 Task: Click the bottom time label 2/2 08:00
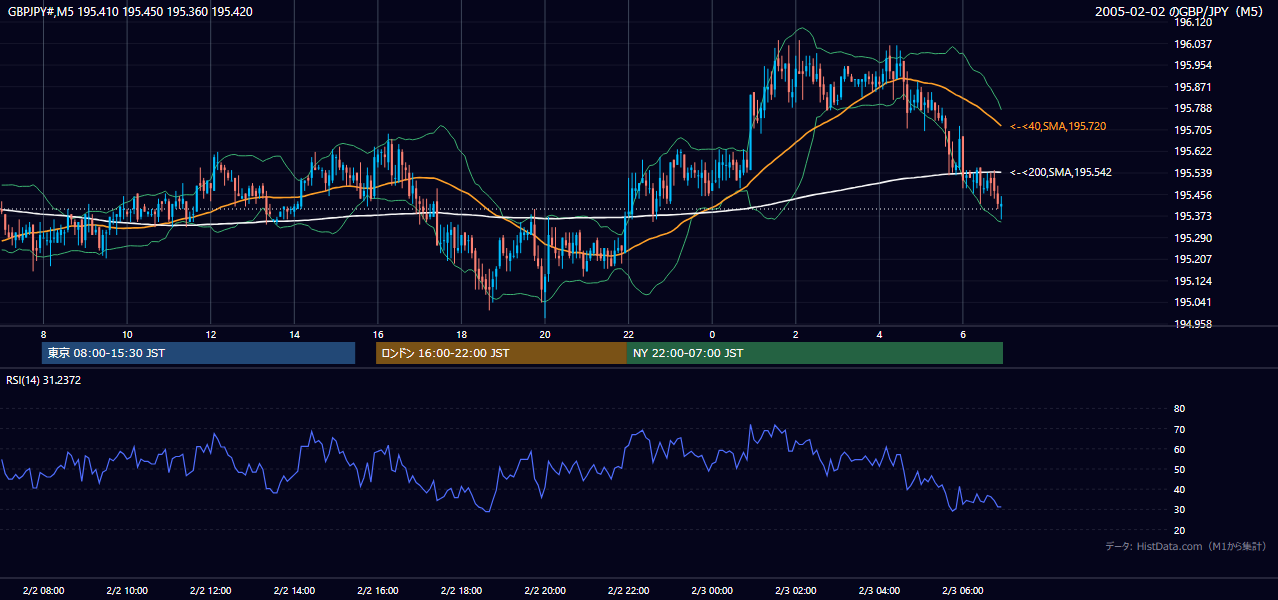(43, 591)
